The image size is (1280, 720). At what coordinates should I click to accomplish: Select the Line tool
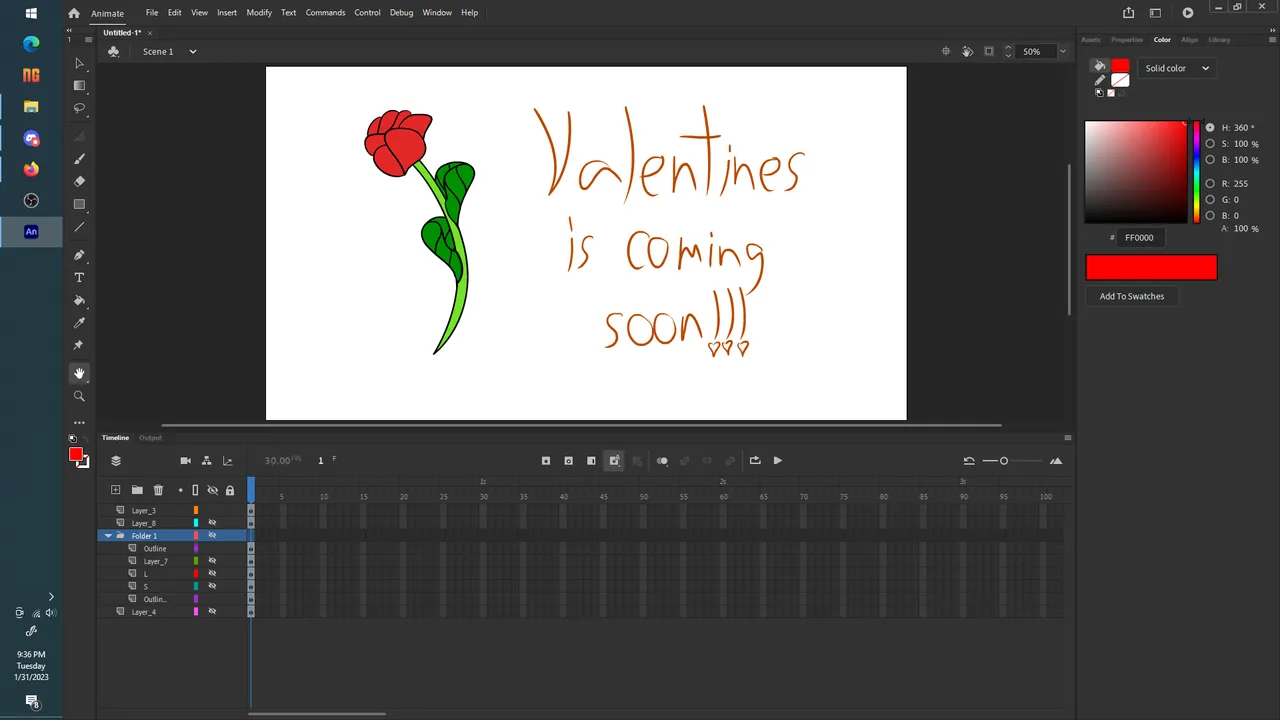79,227
